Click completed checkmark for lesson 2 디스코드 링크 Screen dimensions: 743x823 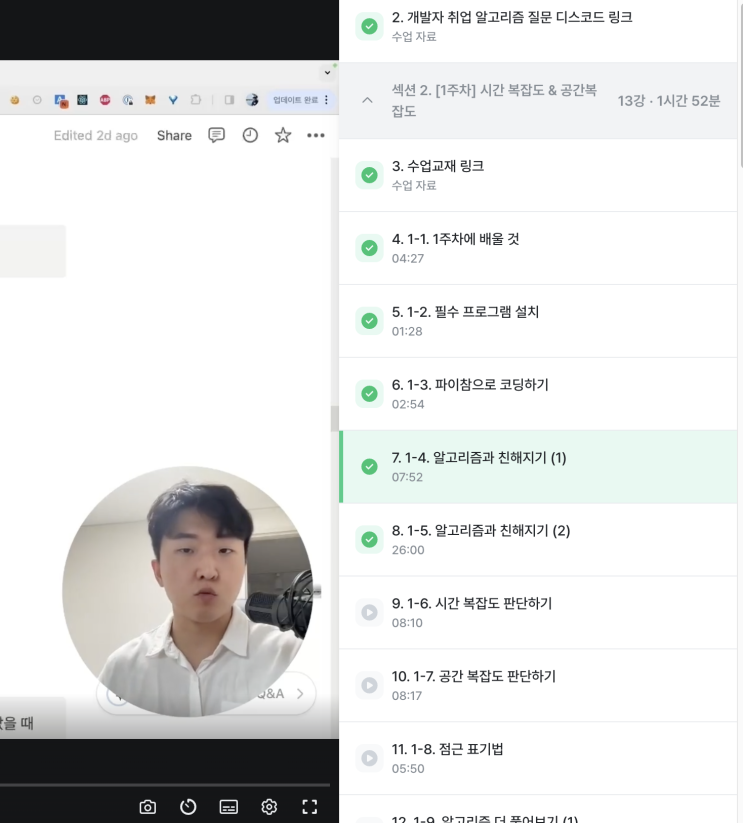pyautogui.click(x=369, y=26)
